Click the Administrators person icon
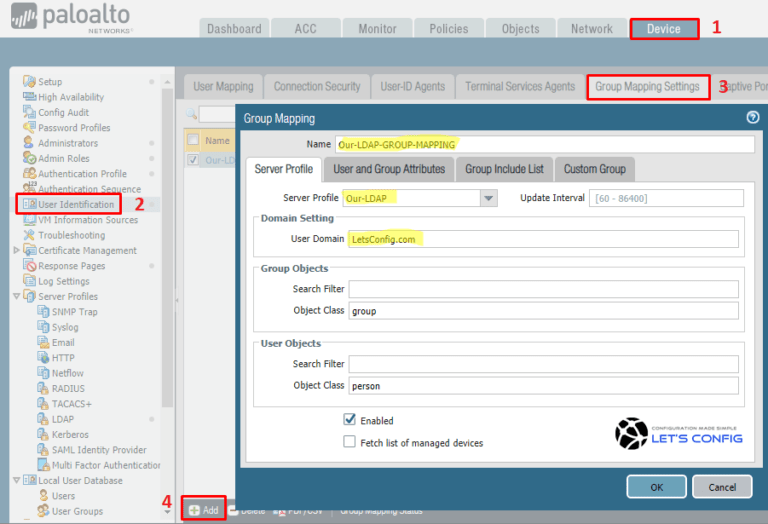The image size is (768, 524). (x=28, y=143)
